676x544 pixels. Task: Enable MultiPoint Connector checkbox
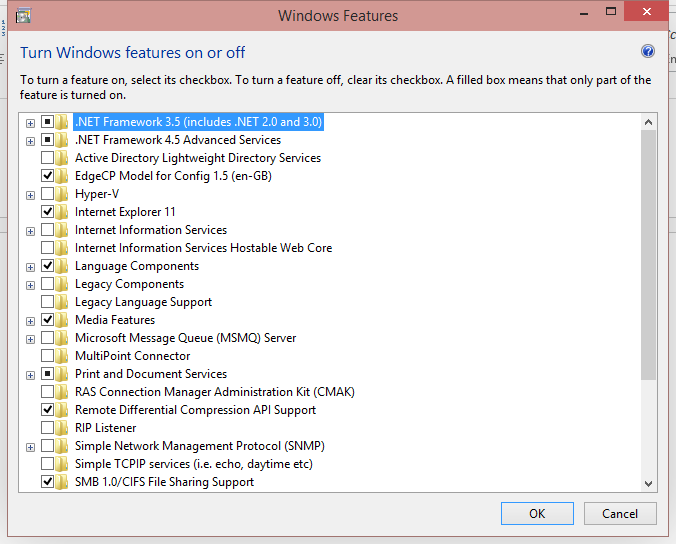(x=47, y=355)
